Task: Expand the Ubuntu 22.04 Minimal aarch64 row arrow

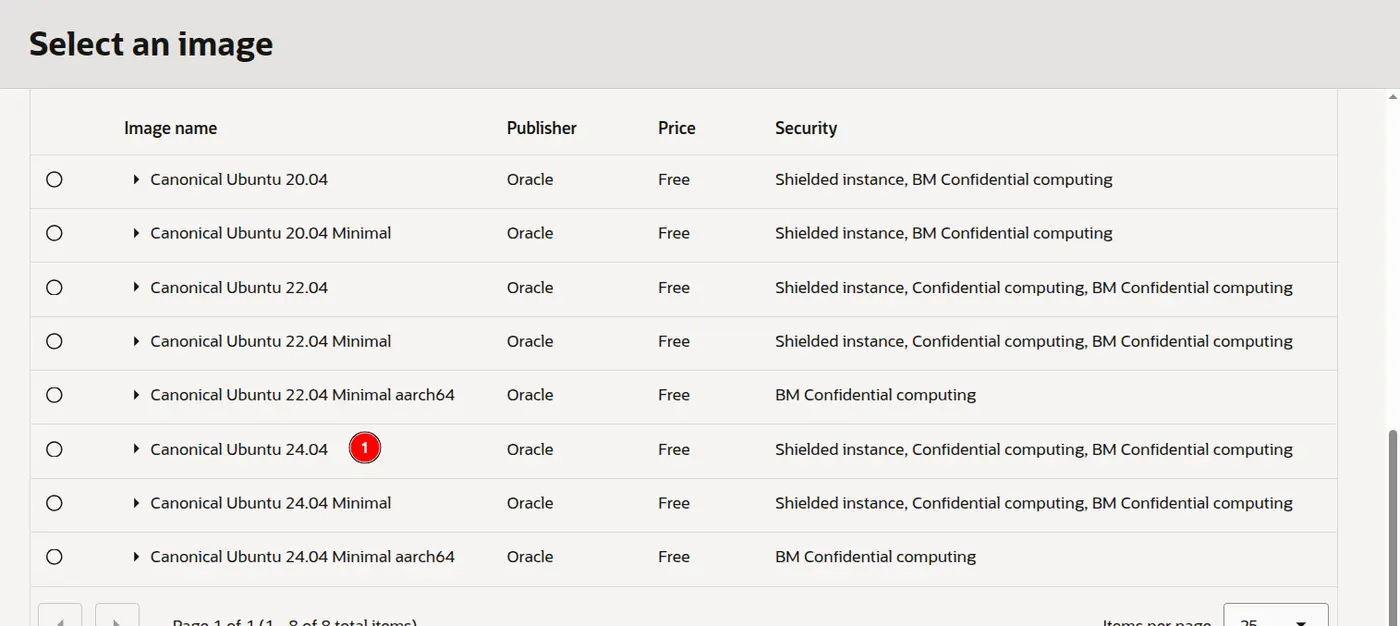Action: point(136,395)
